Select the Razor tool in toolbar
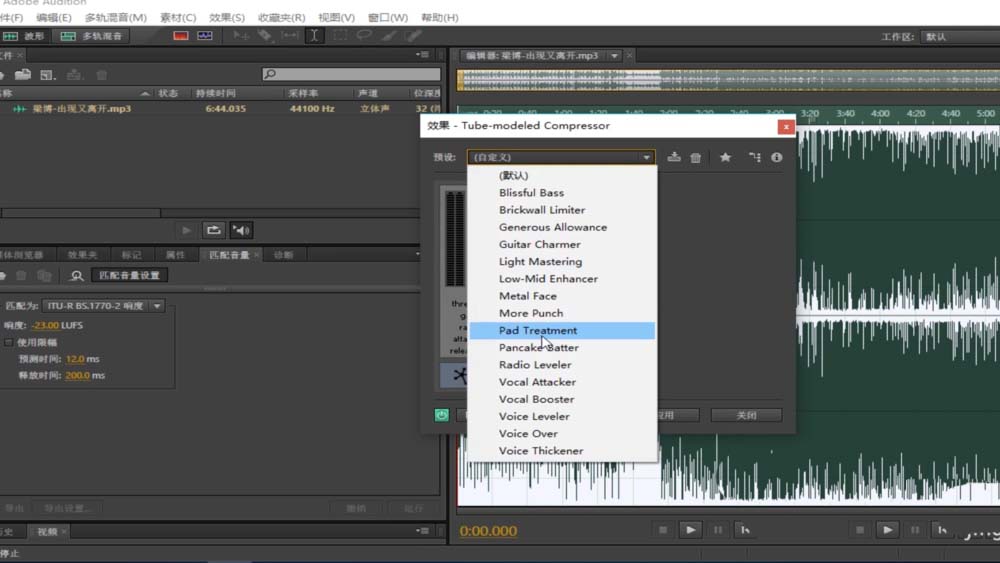The image size is (1000, 563). click(265, 36)
